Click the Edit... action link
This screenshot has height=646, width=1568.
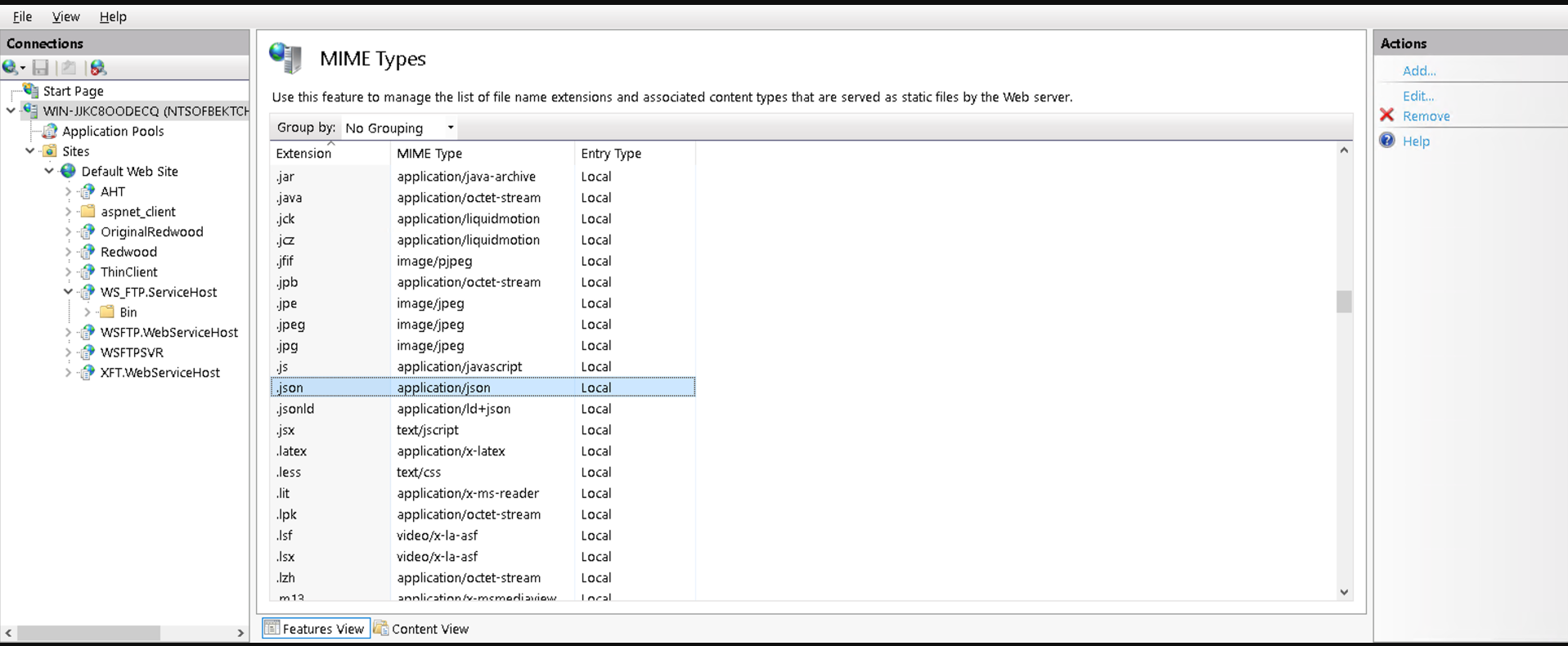pos(1418,96)
